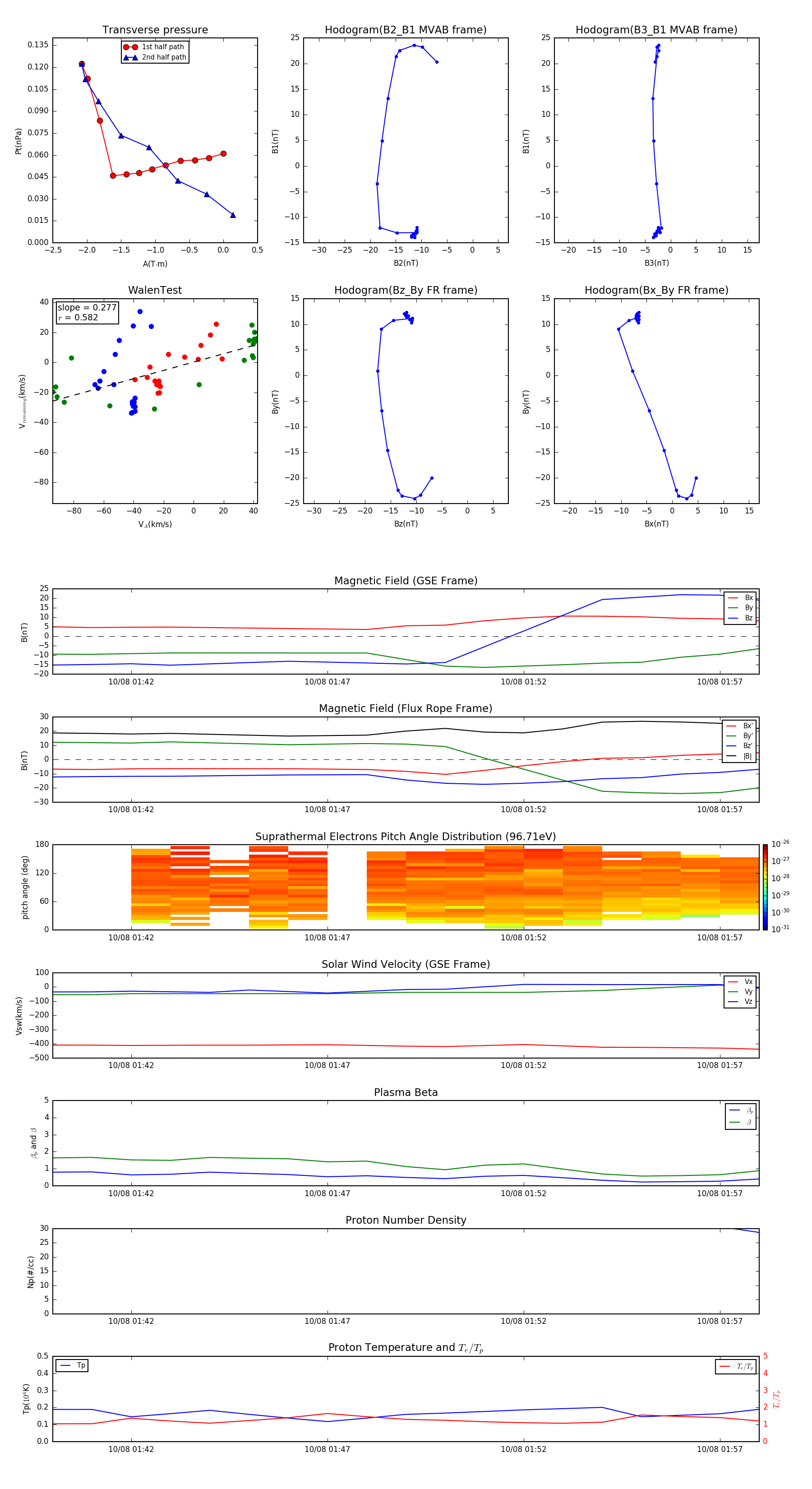The width and height of the screenshot is (812, 1489).
Task: Click the "Hodogram(Bx_By FR frame)" title
Action: (x=656, y=290)
